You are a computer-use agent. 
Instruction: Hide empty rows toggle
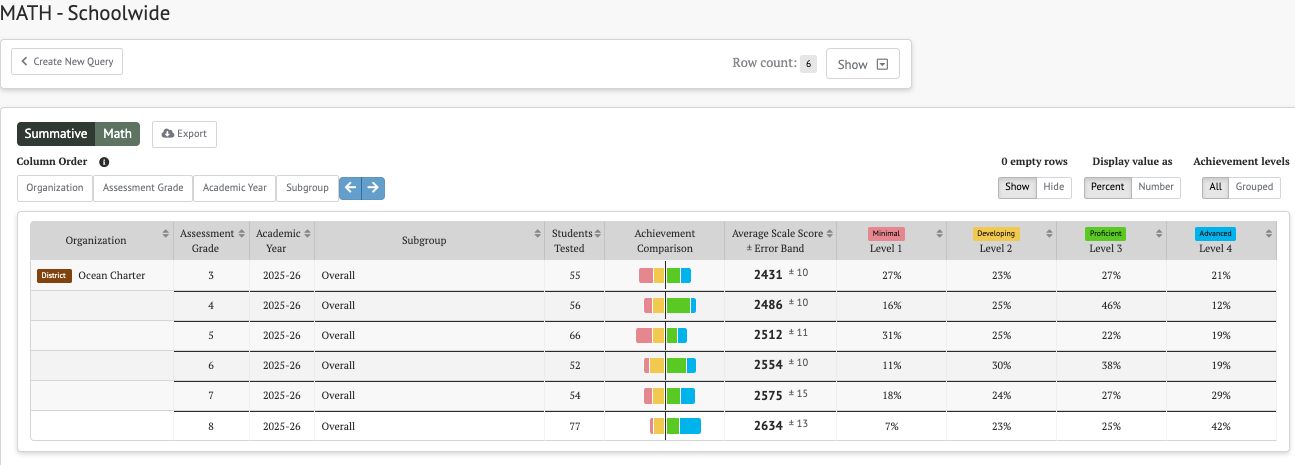1054,187
